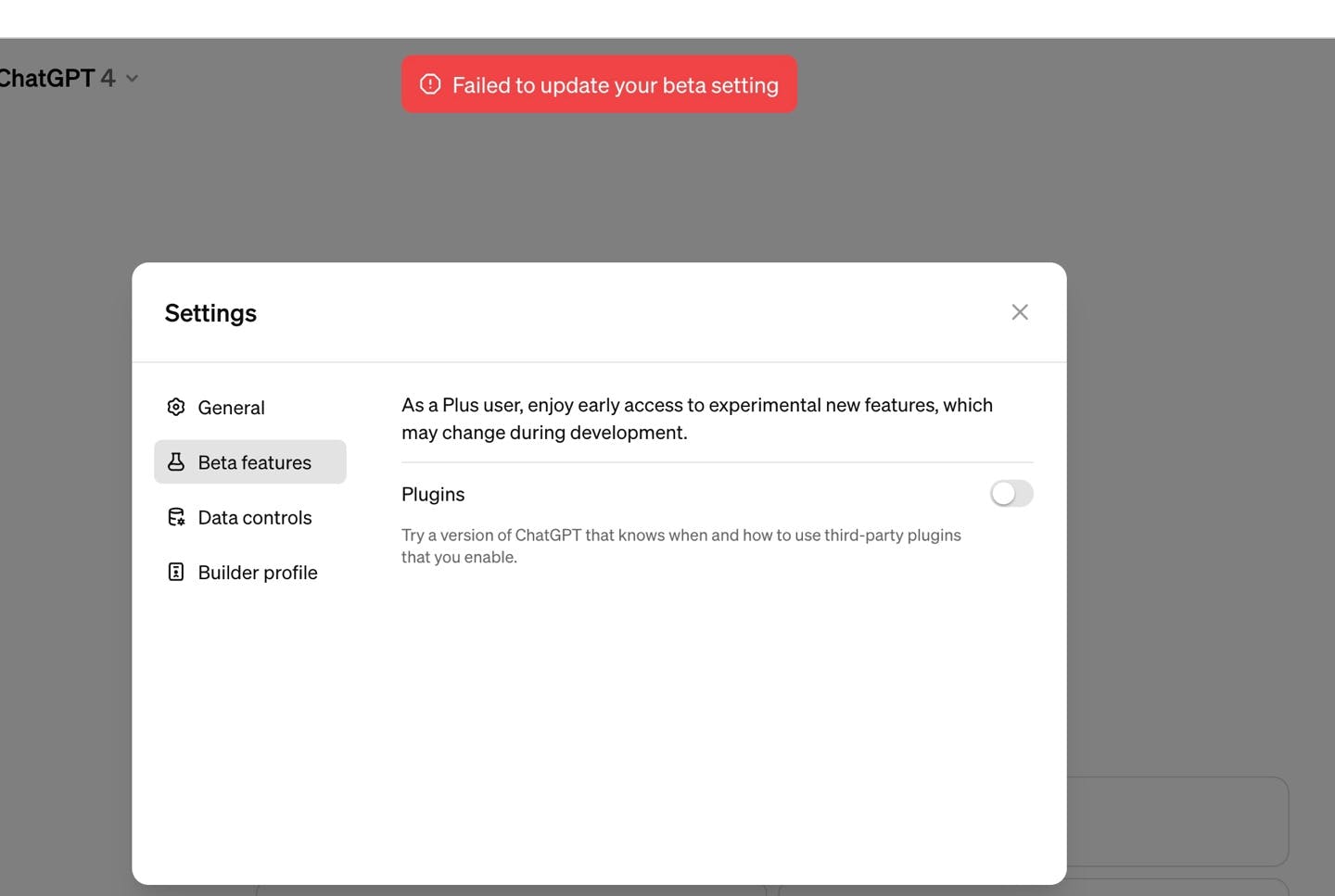The image size is (1335, 896).
Task: Click the warning icon in the error toast
Action: click(x=430, y=84)
